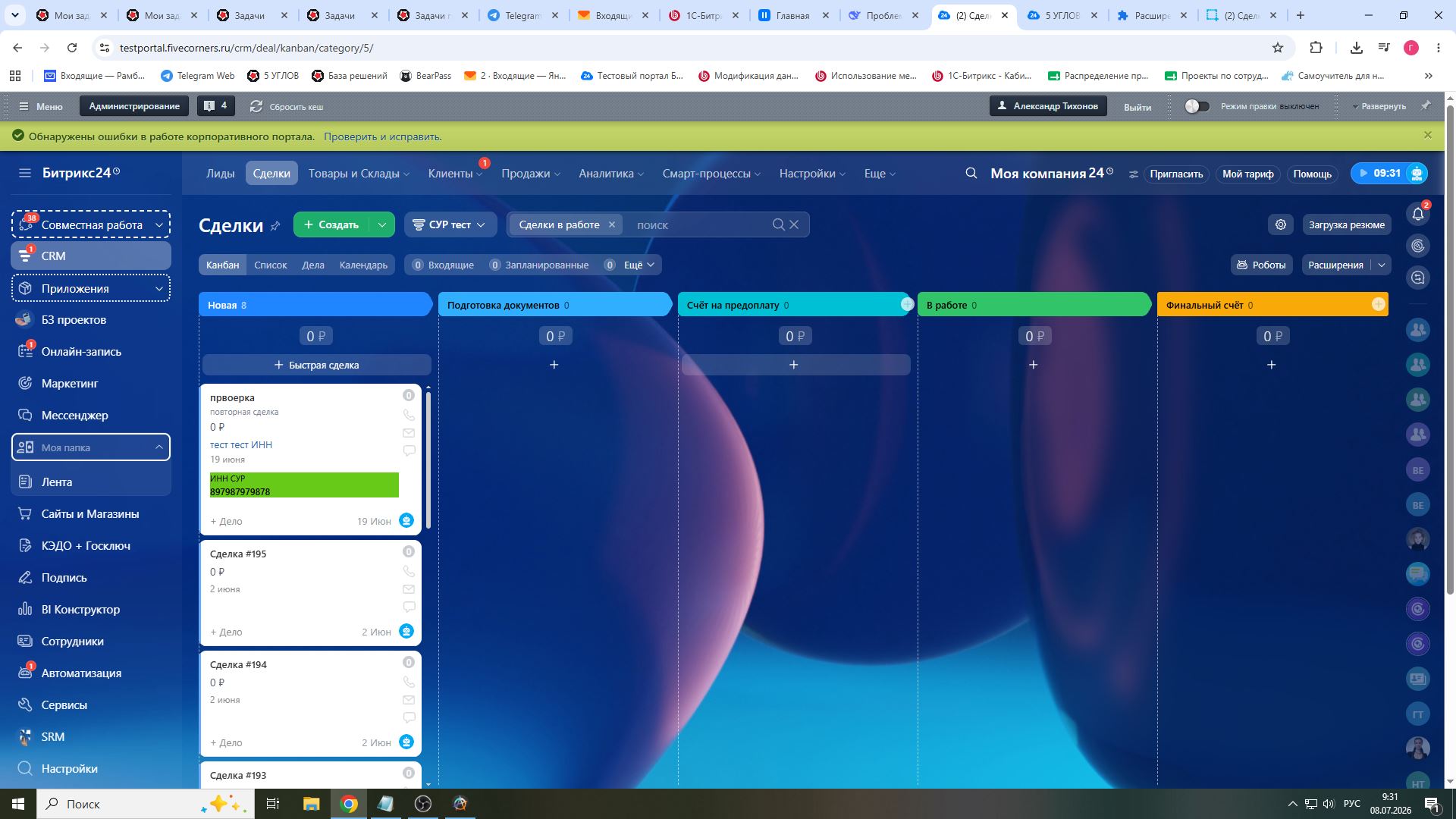The width and height of the screenshot is (1456, 819).
Task: Remove the Сделки в работе filter chip
Action: [x=612, y=224]
